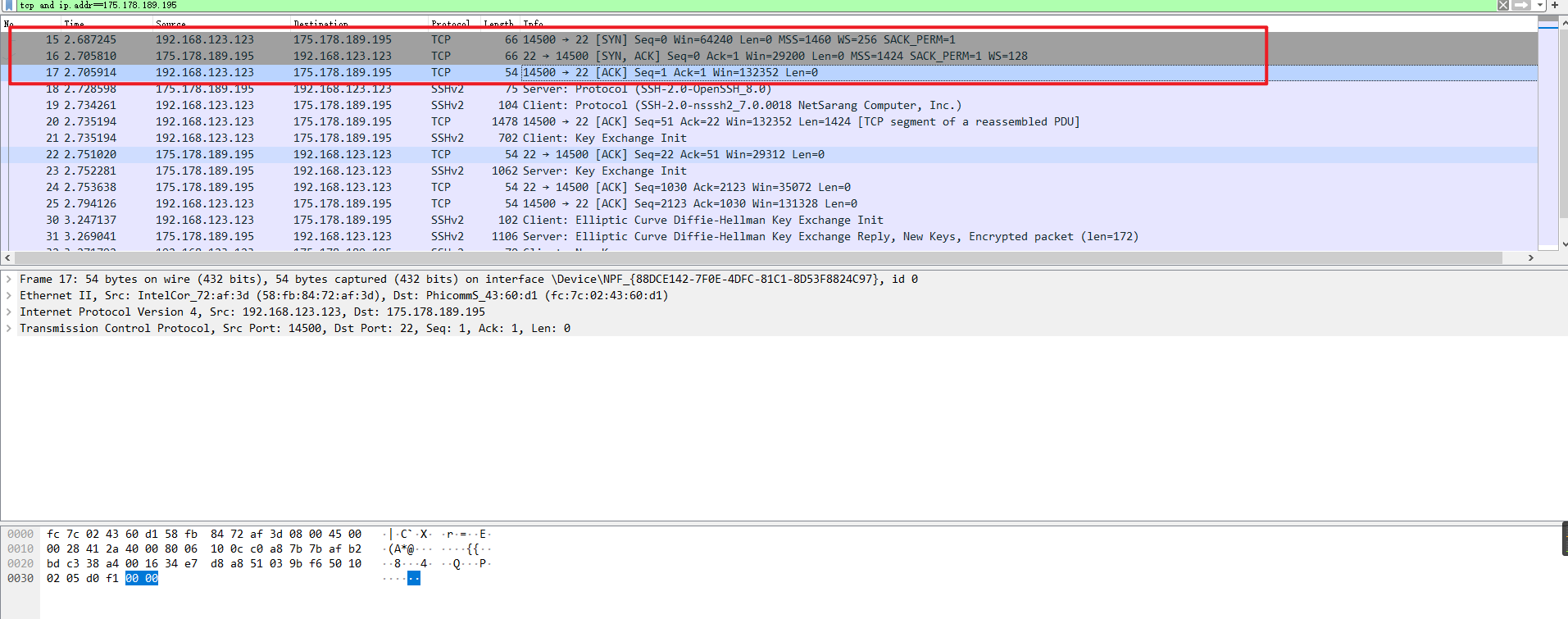Click the up arrow of packet list scrollbar
This screenshot has height=619, width=1568.
(1565, 22)
